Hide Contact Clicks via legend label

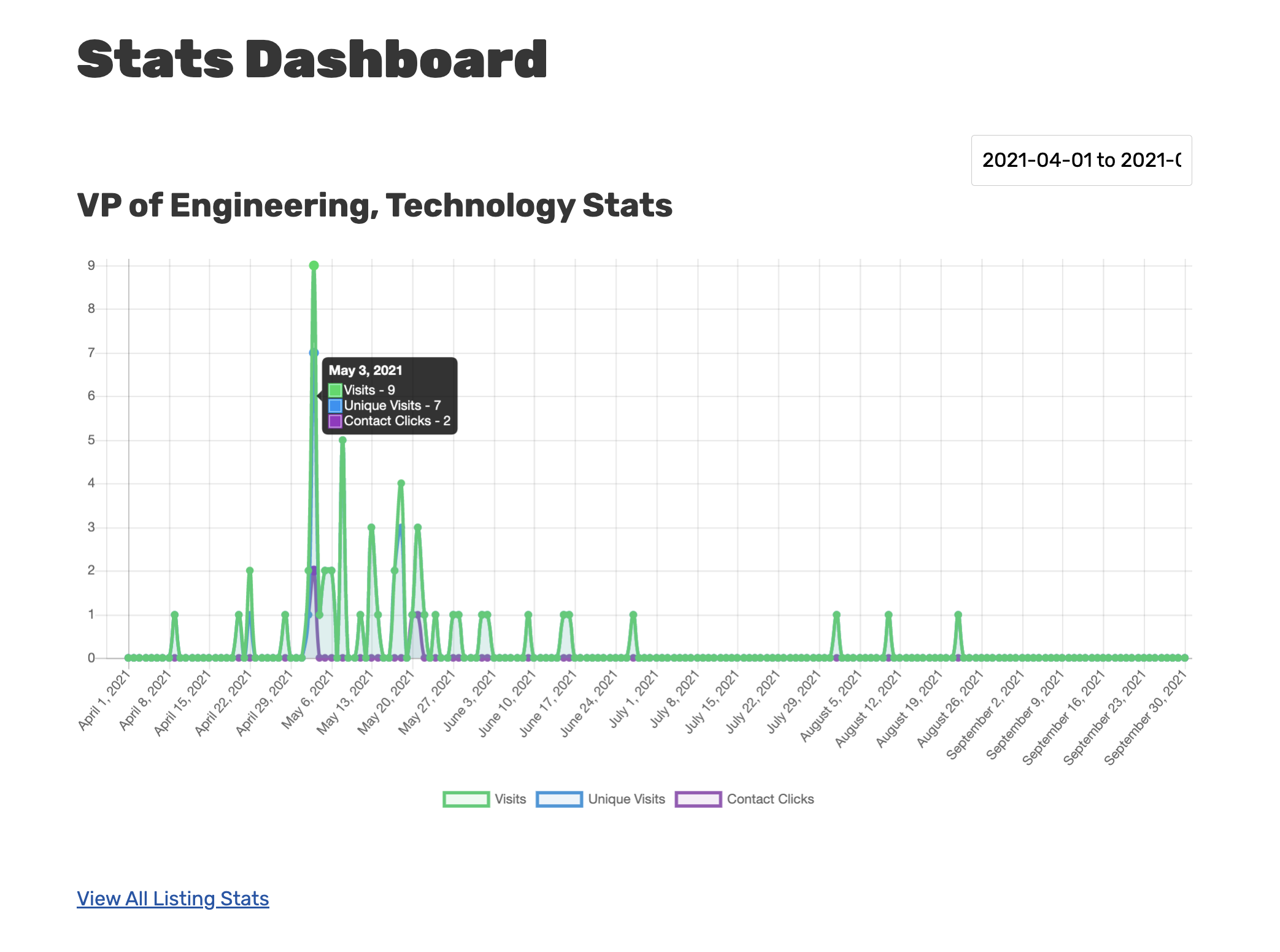click(770, 799)
